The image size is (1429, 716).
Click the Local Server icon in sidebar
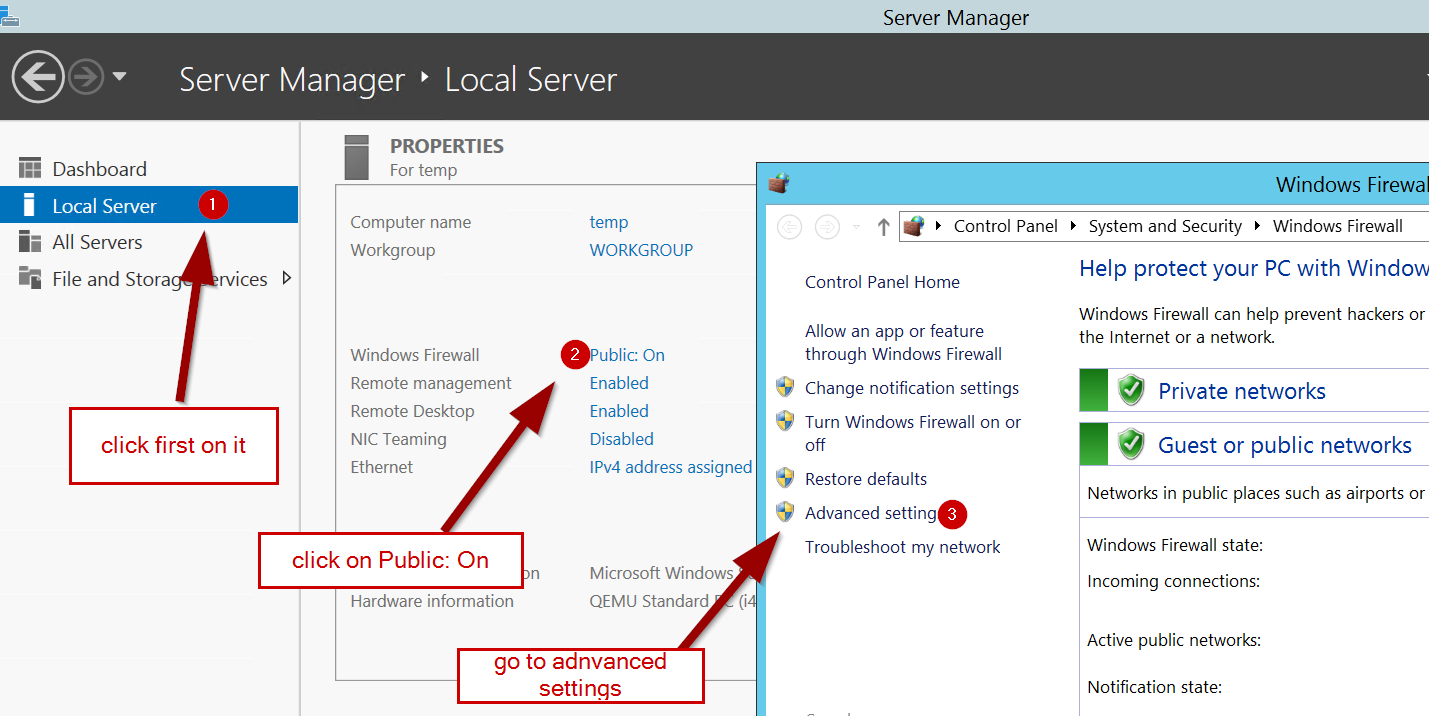tap(31, 205)
